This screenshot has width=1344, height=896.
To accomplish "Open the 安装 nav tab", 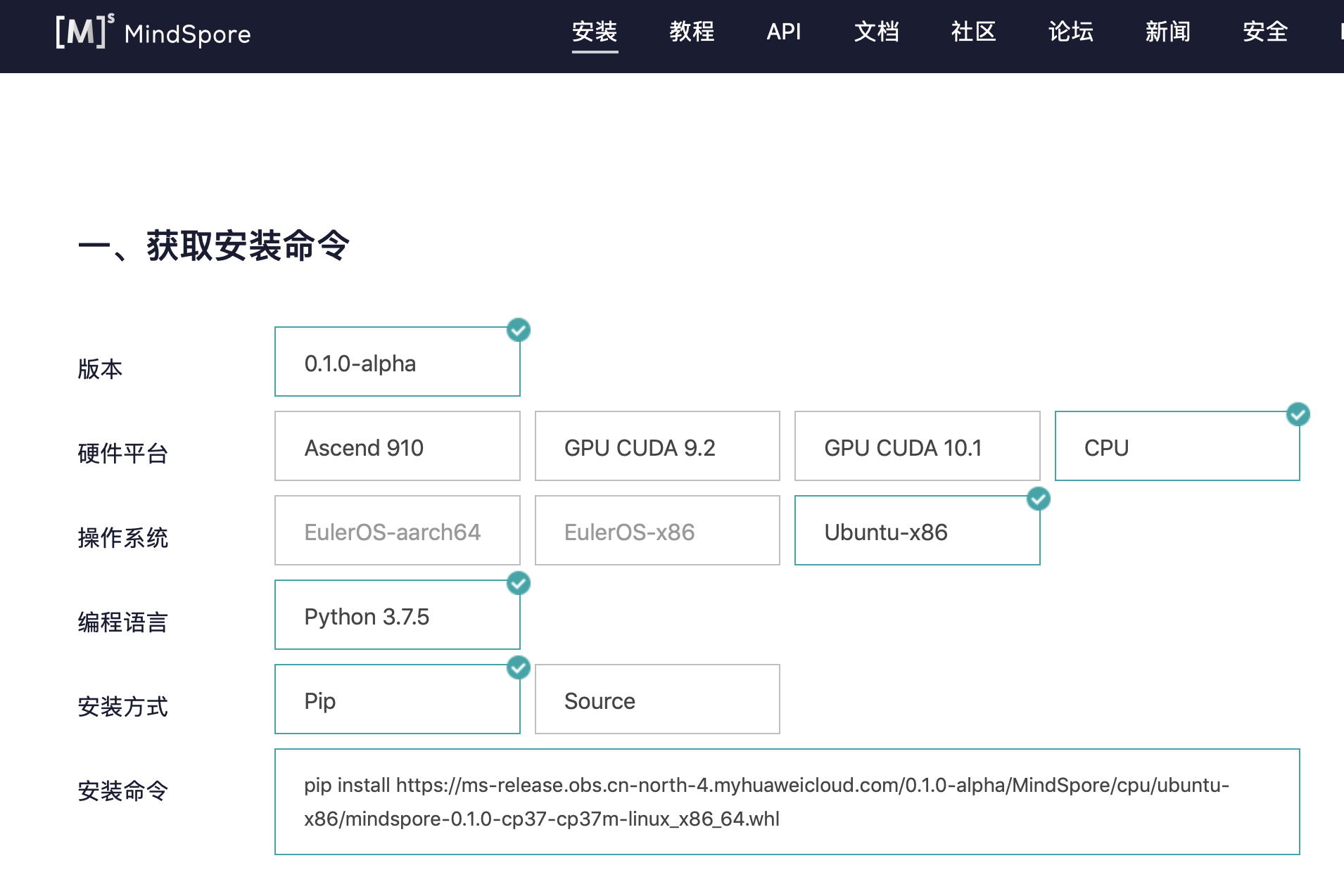I will point(595,32).
